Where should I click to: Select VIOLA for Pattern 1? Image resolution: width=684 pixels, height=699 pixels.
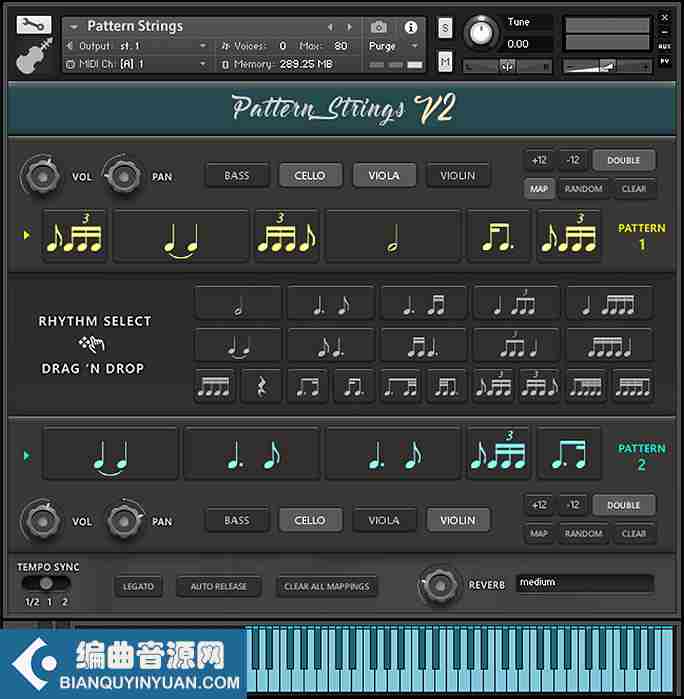tap(384, 175)
